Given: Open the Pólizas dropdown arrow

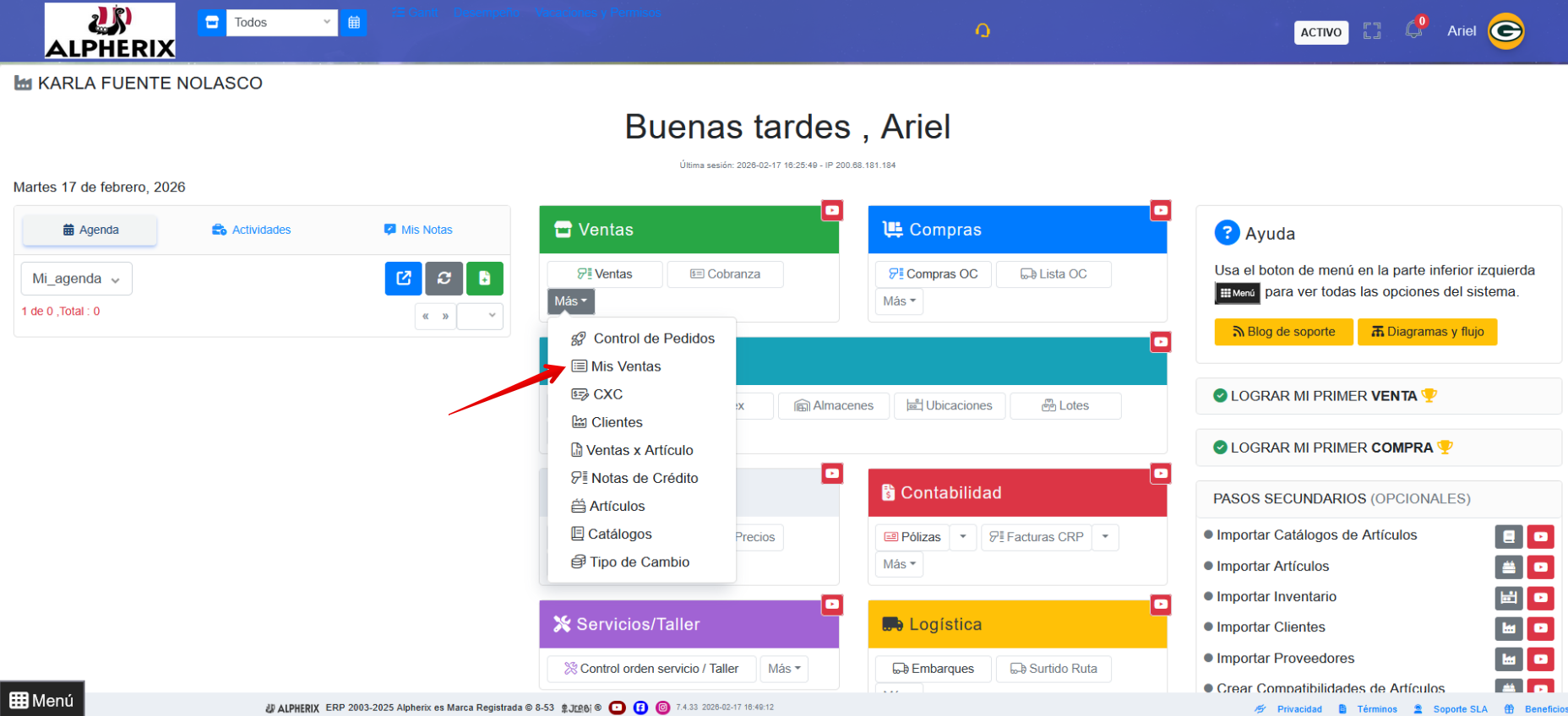Looking at the screenshot, I should [x=963, y=537].
